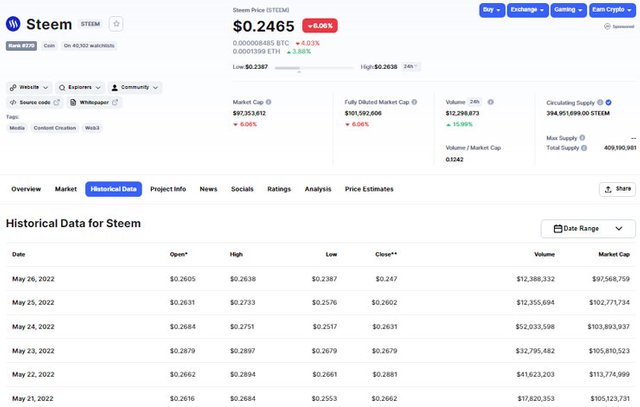The image size is (640, 407).
Task: Switch to the Overview tab
Action: click(26, 189)
